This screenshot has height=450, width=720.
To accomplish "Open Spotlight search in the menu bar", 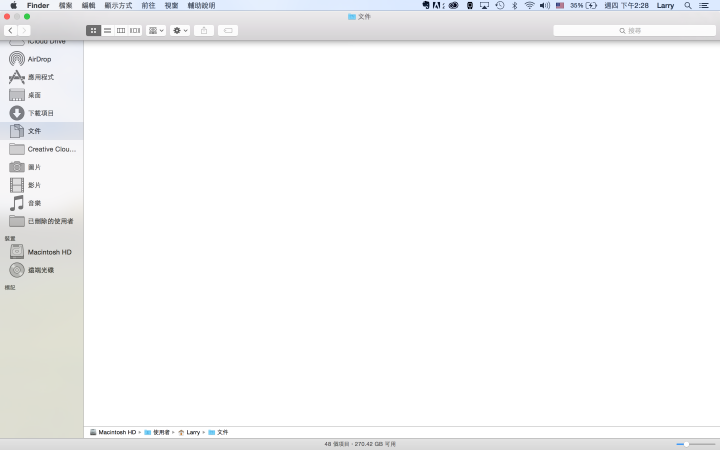I will tap(688, 6).
